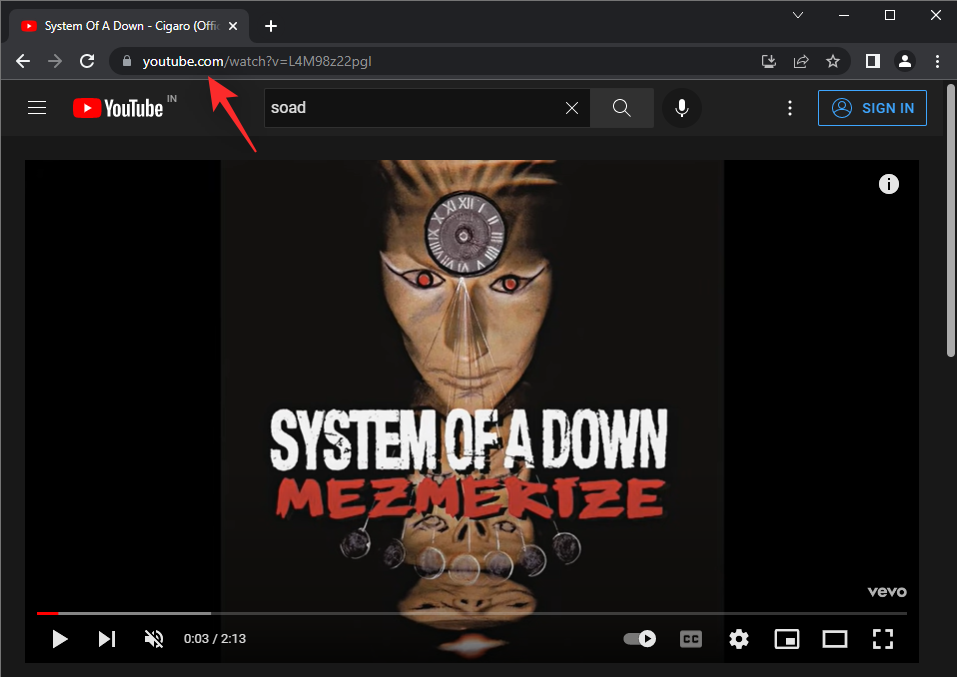
Task: Click the SIGN IN button
Action: (x=872, y=108)
